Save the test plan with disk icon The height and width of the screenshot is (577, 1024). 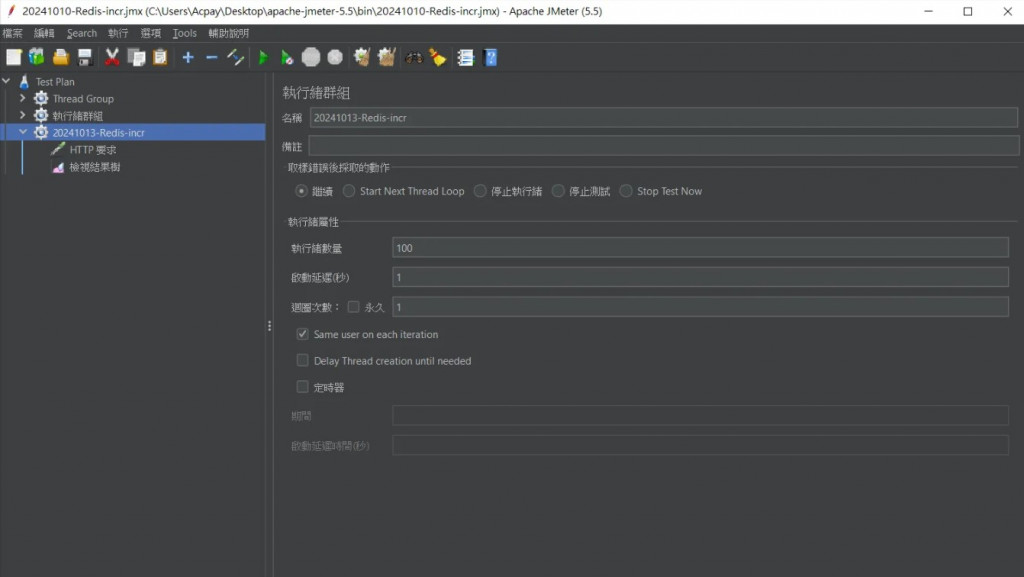(x=85, y=57)
